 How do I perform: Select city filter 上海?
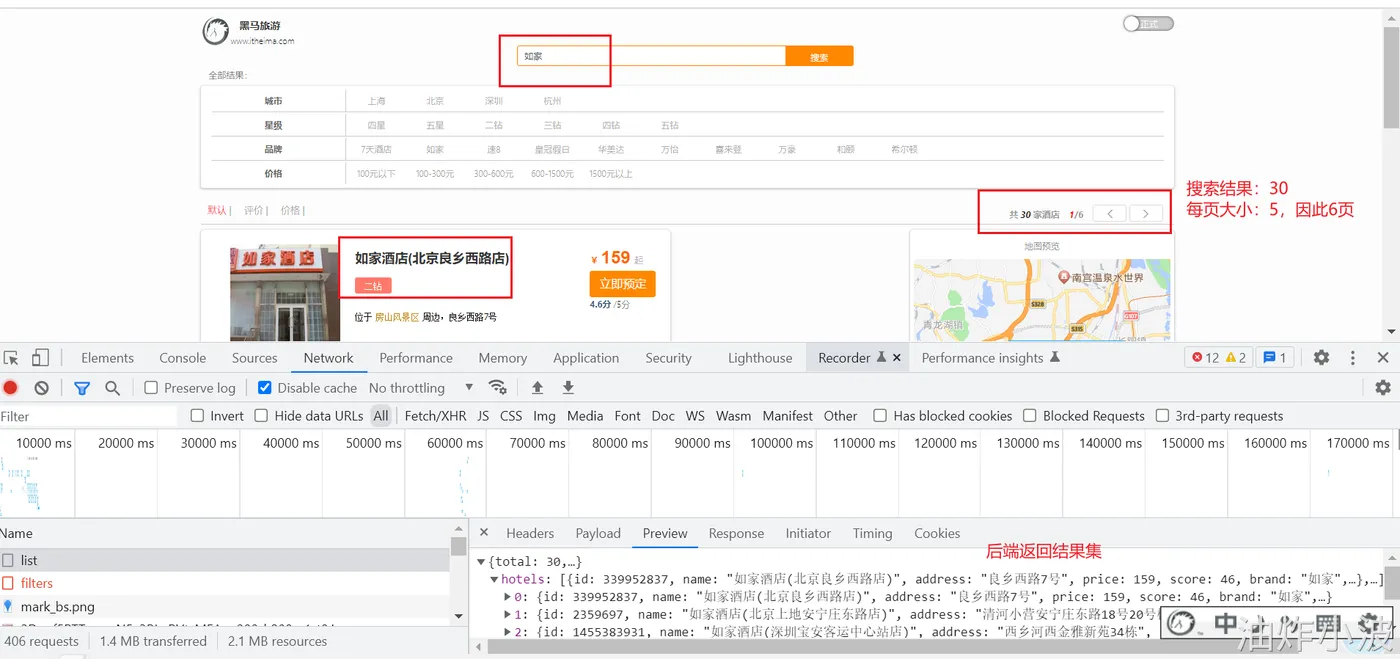376,101
